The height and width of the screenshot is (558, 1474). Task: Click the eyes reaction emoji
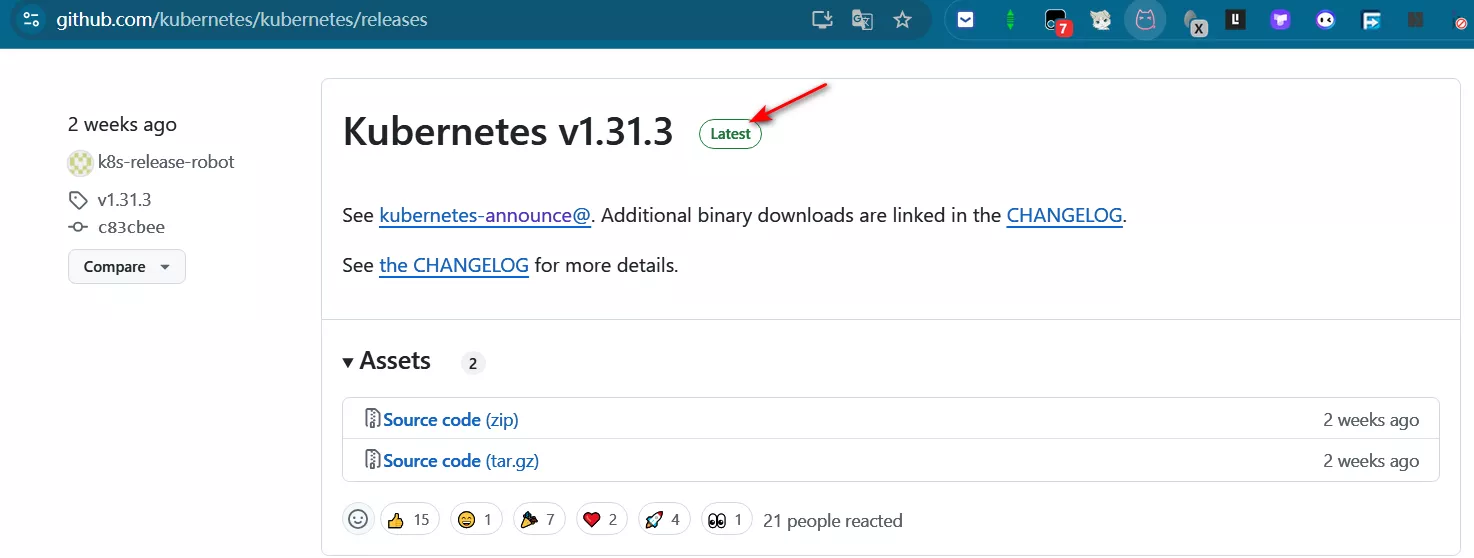click(727, 519)
